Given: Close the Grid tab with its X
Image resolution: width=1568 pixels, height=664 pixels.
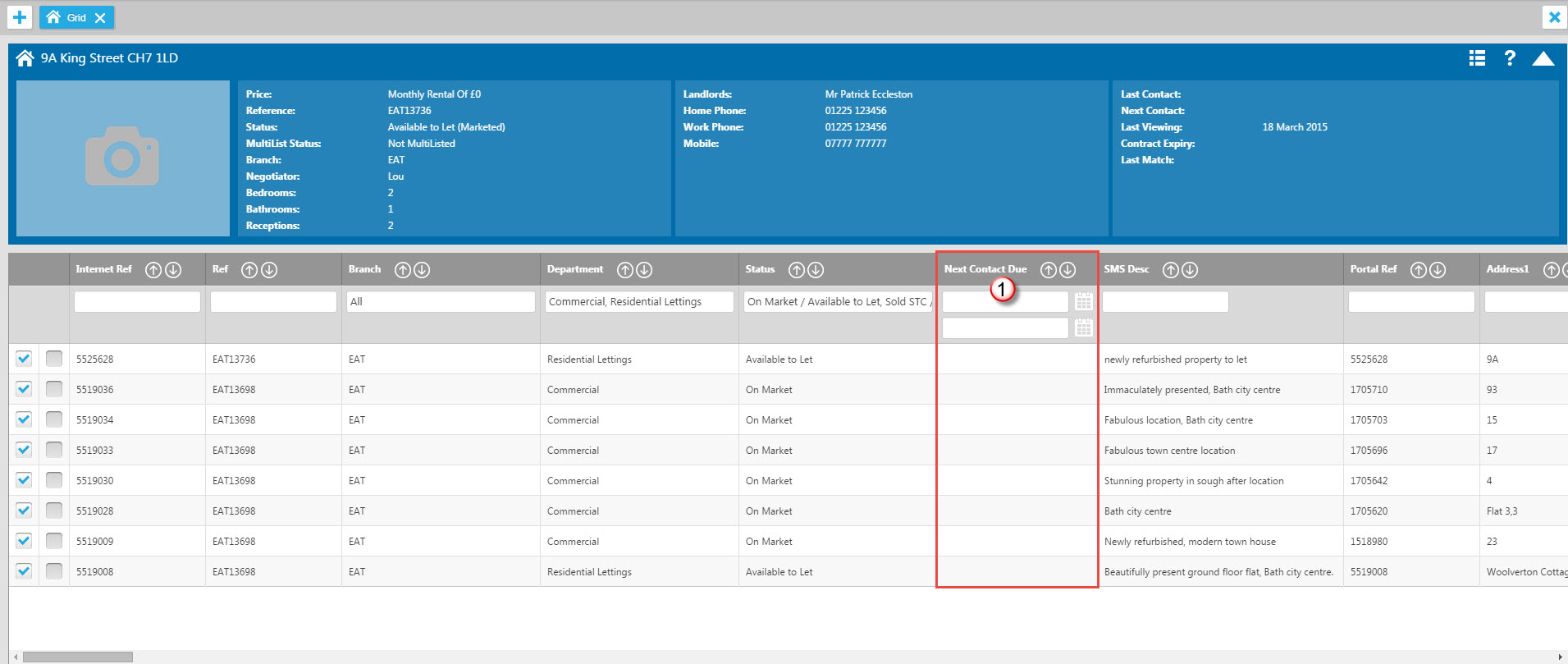Looking at the screenshot, I should pos(100,18).
